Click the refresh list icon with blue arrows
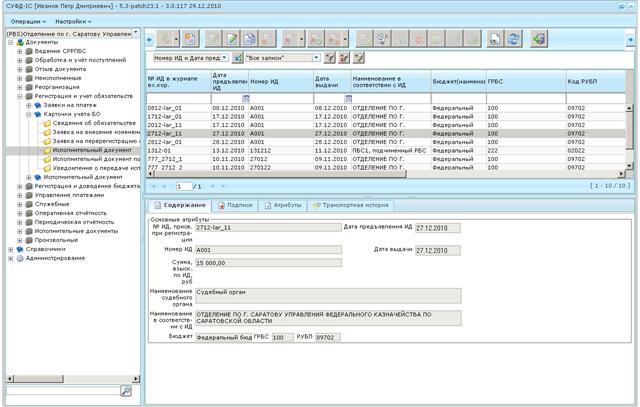640x407 pixels. [x=513, y=39]
